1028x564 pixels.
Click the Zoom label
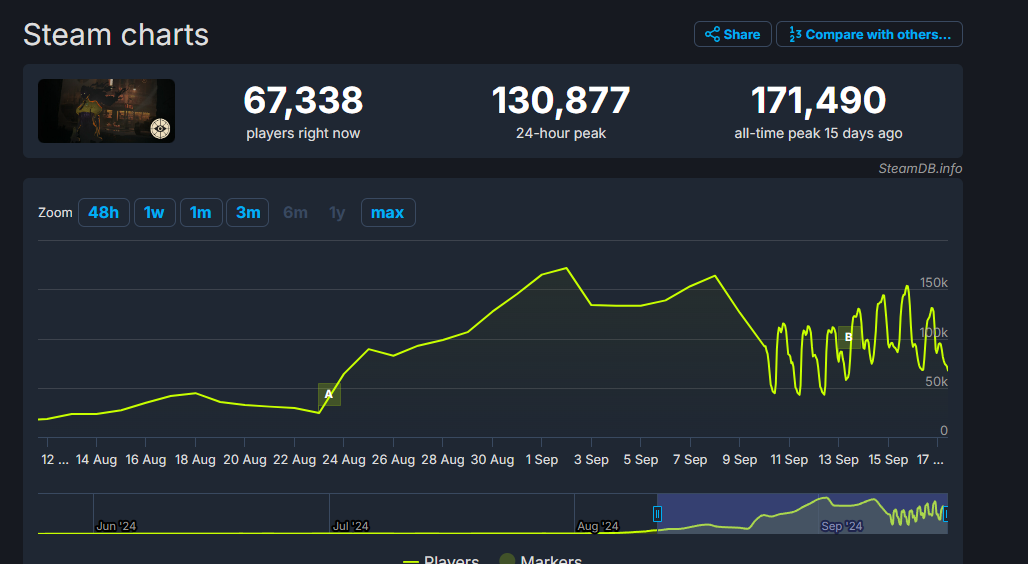(x=55, y=212)
